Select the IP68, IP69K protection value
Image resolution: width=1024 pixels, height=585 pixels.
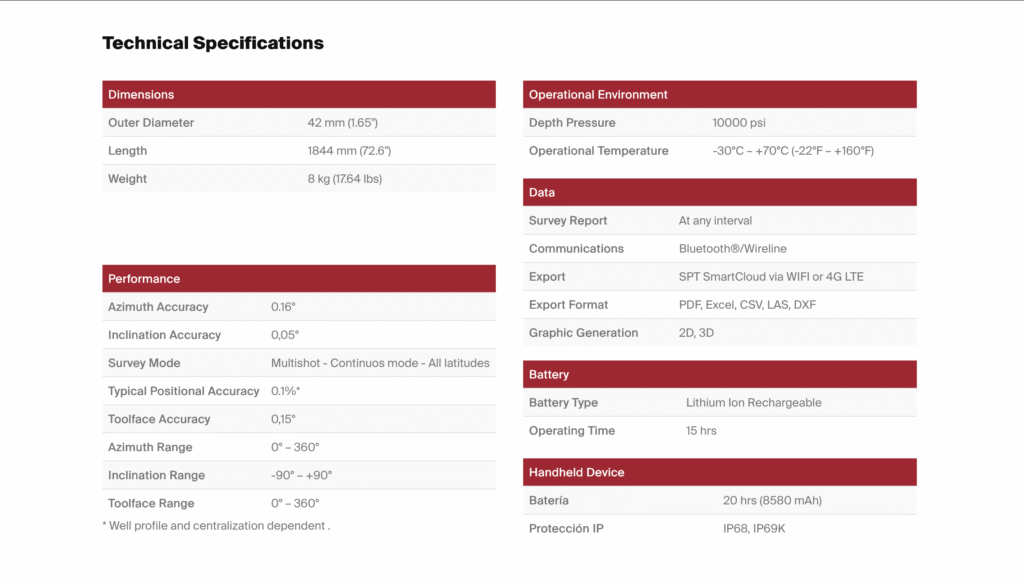pos(754,529)
